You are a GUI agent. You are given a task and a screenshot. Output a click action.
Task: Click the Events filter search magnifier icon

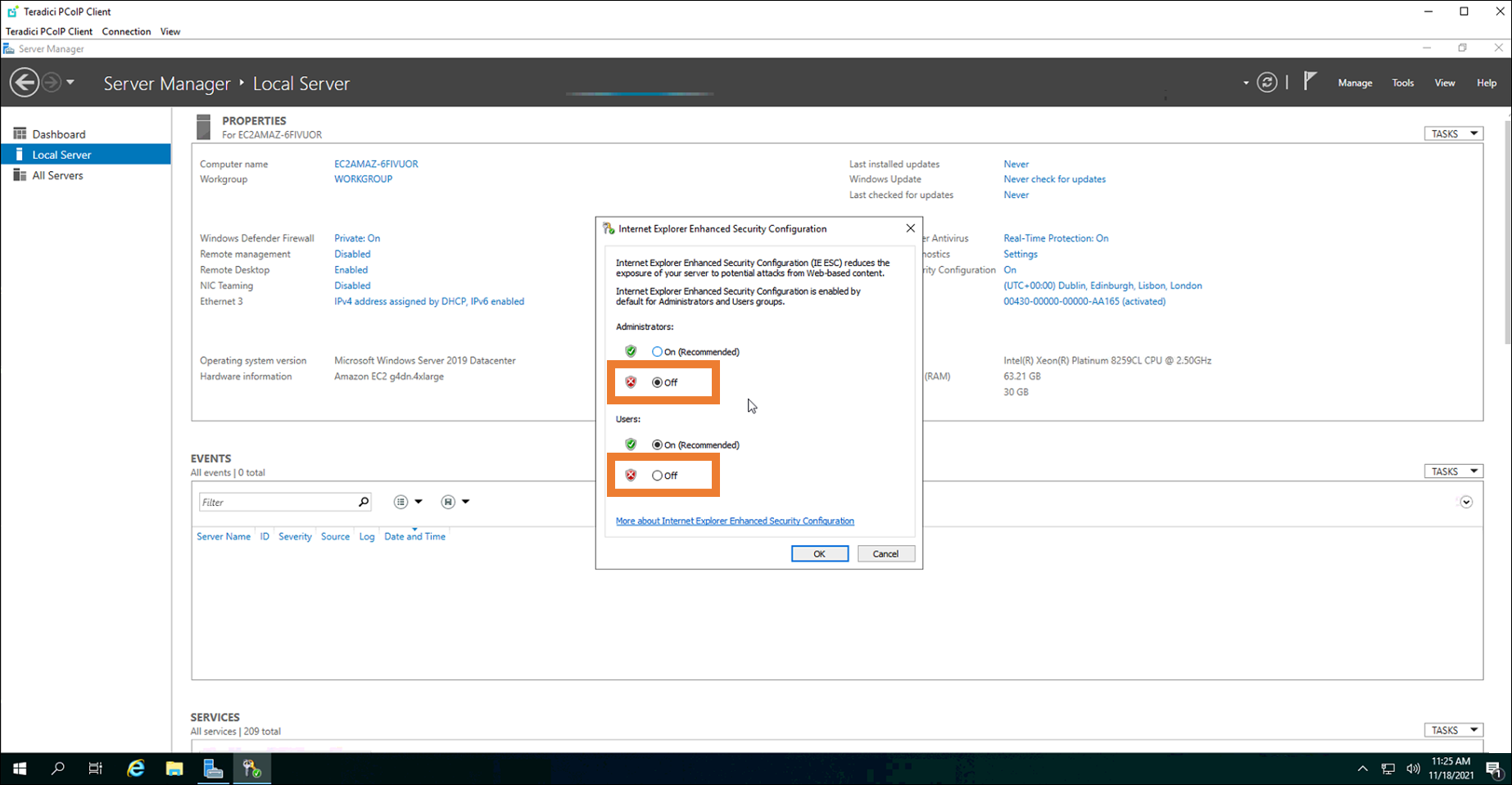[364, 502]
